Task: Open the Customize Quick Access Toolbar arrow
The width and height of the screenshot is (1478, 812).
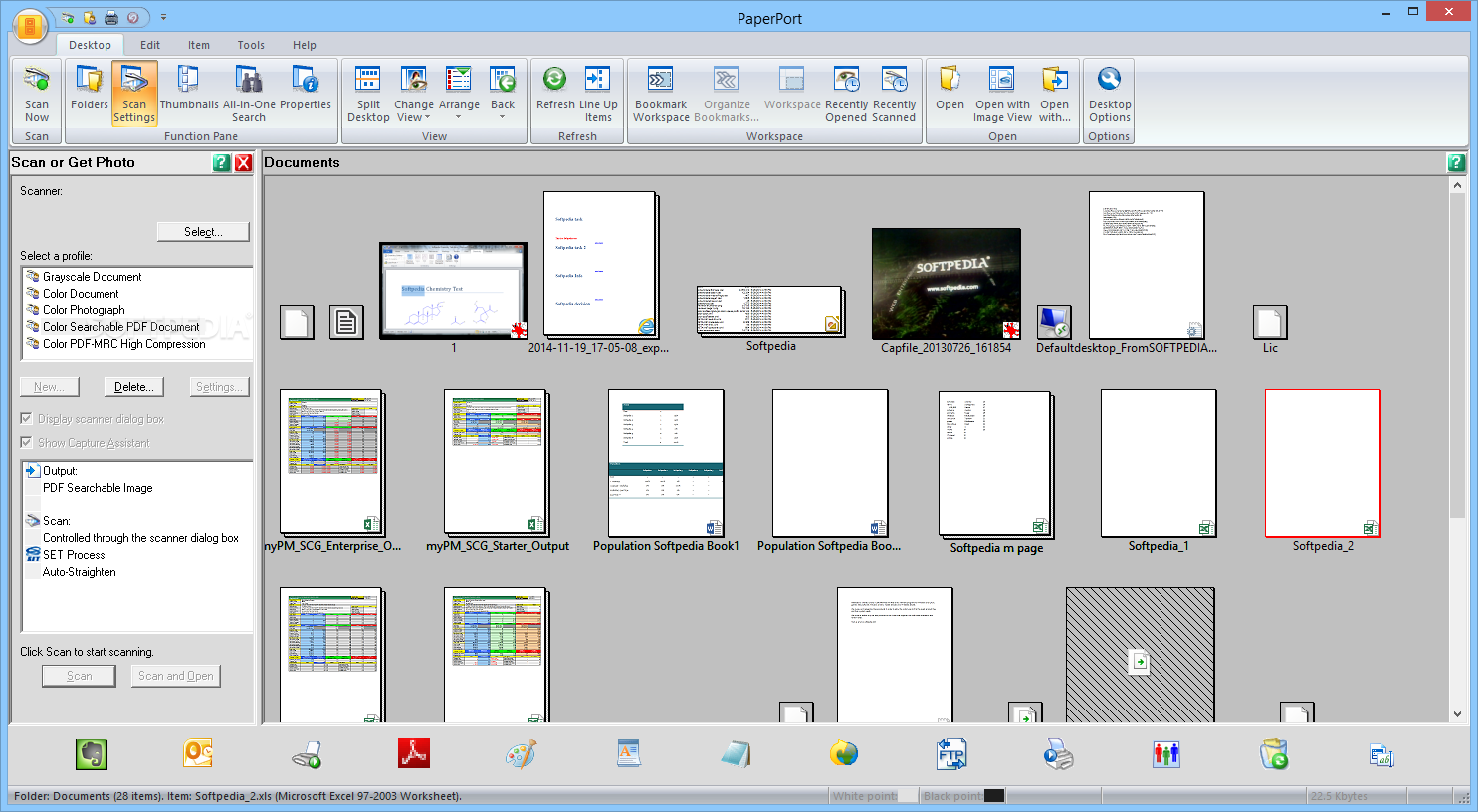Action: (163, 18)
